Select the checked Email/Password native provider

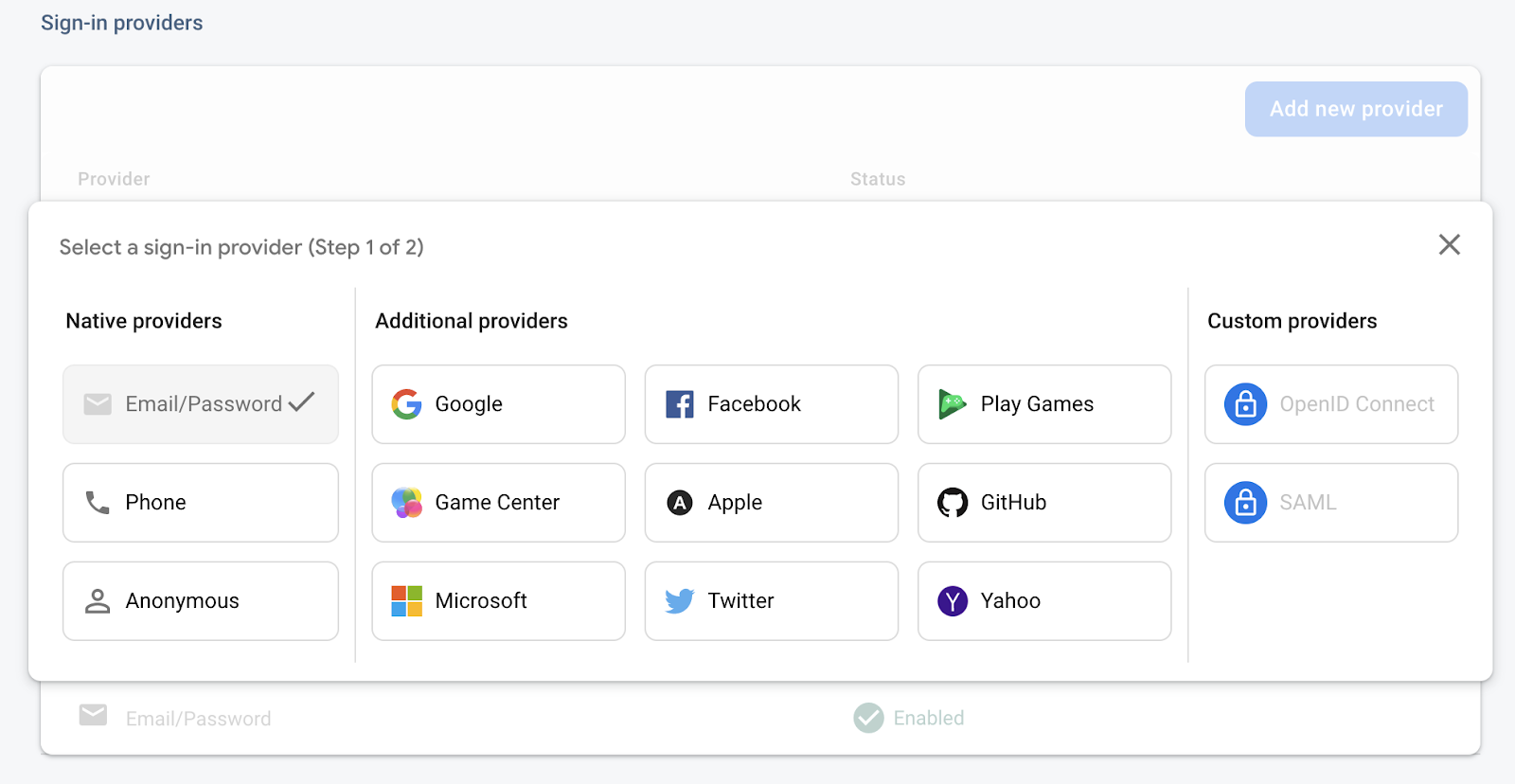(x=200, y=404)
